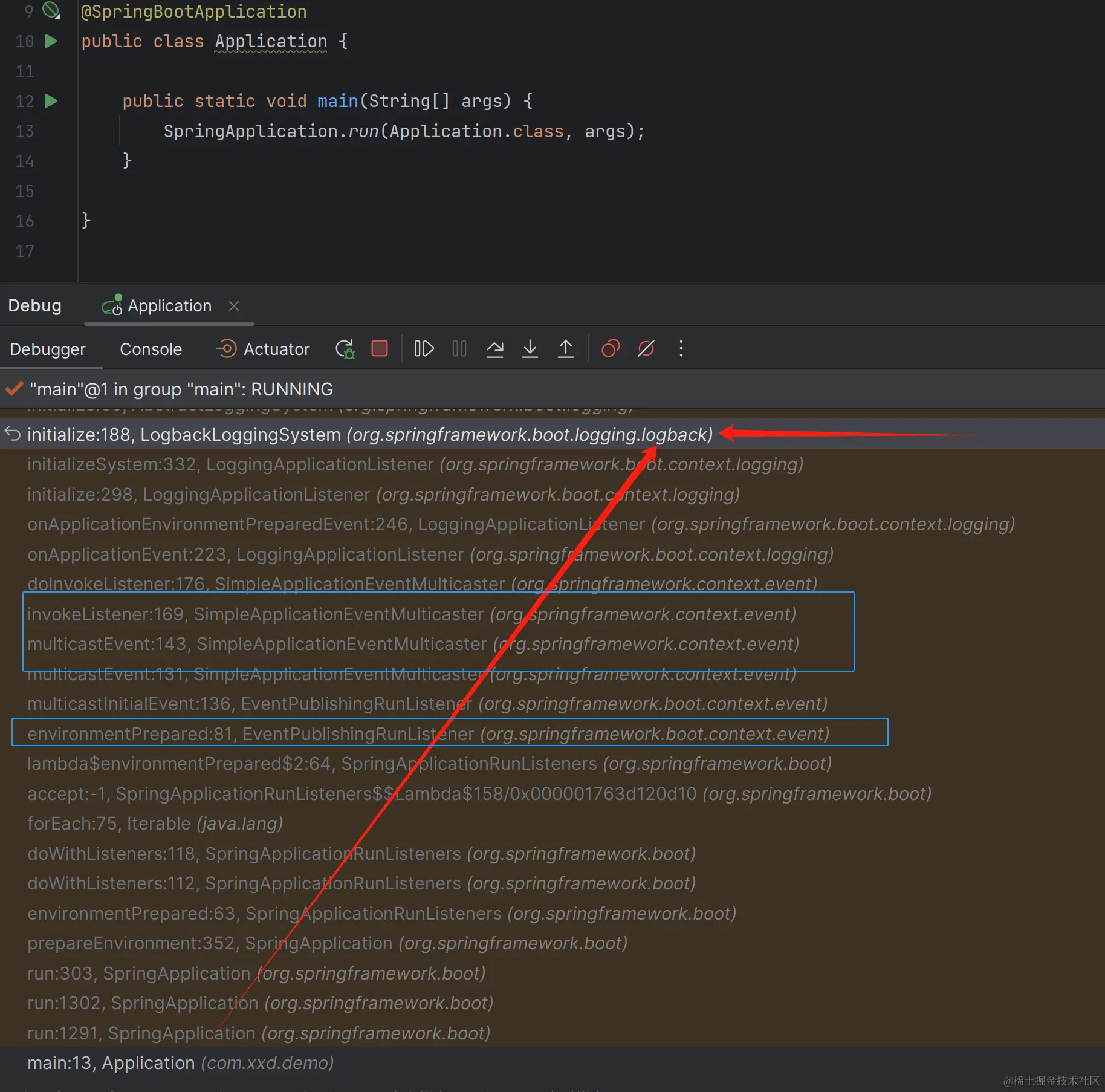Screen dimensions: 1105x1092
Task: Select frame doWithListeners:118
Action: [x=552, y=854]
